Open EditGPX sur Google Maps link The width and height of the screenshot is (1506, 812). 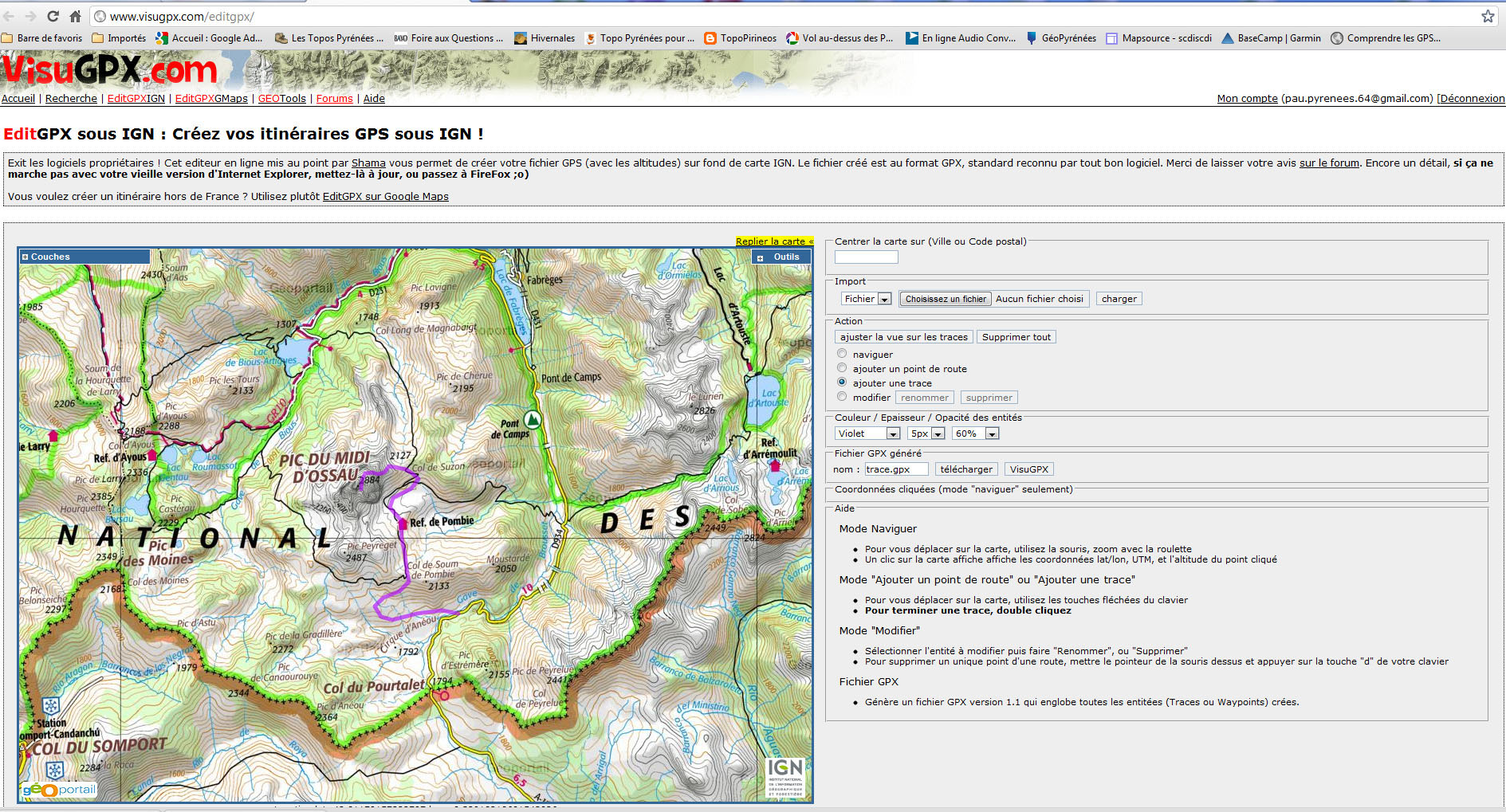(386, 197)
